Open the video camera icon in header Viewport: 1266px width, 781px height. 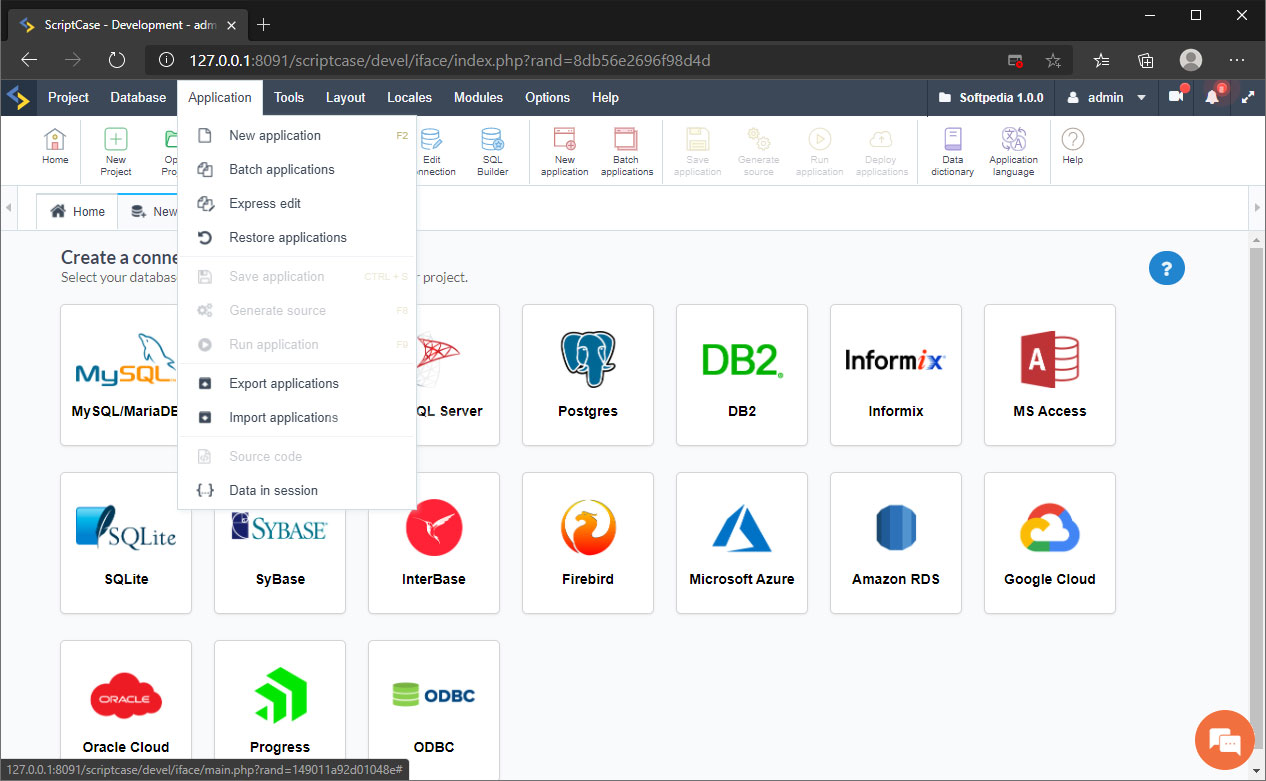point(1176,97)
